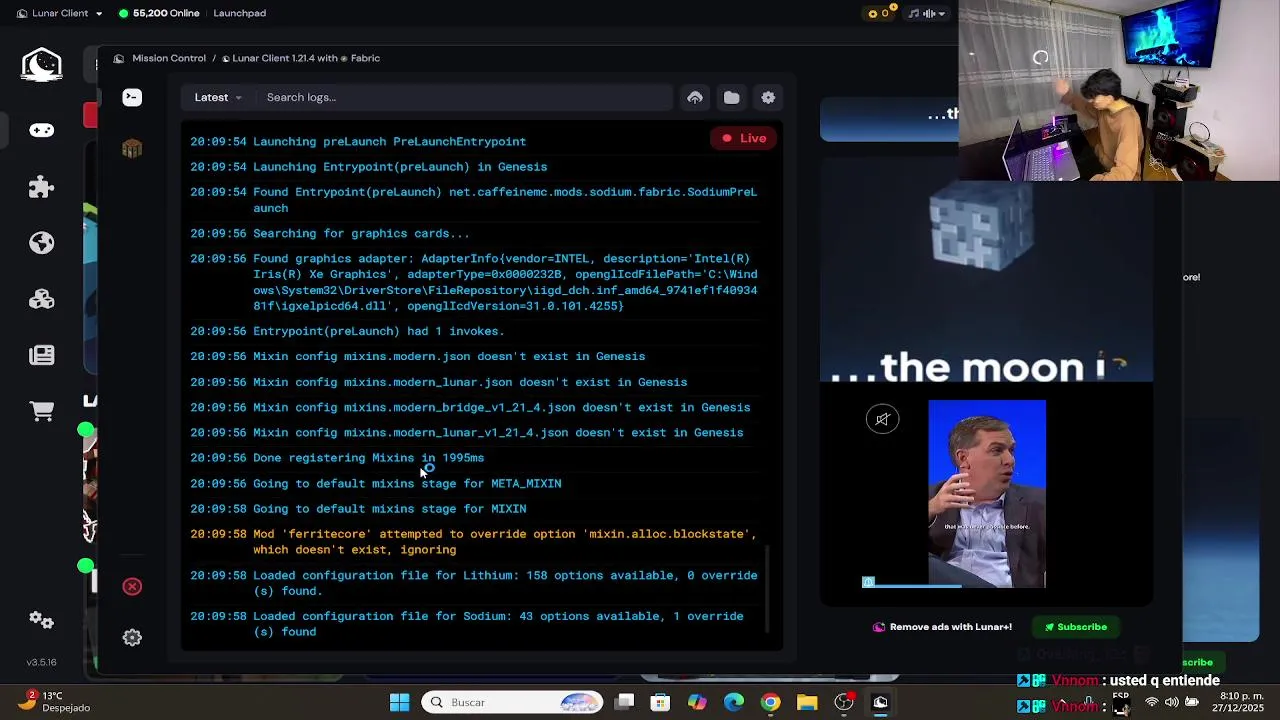
Task: Open the gamepad section in the sidebar
Action: pos(42,130)
